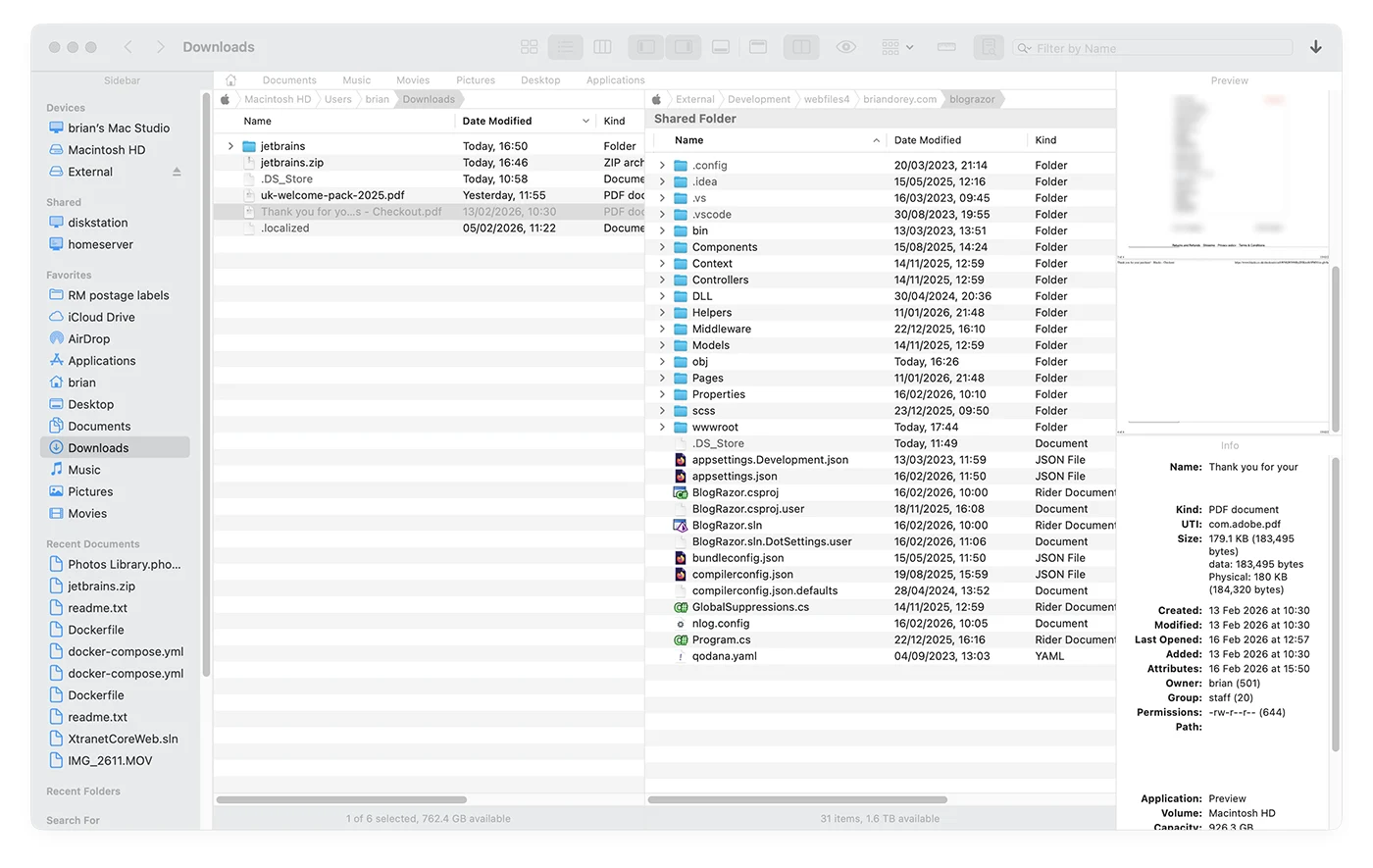Click the downward arrow downloads icon
The image size is (1373, 868).
[x=1315, y=47]
